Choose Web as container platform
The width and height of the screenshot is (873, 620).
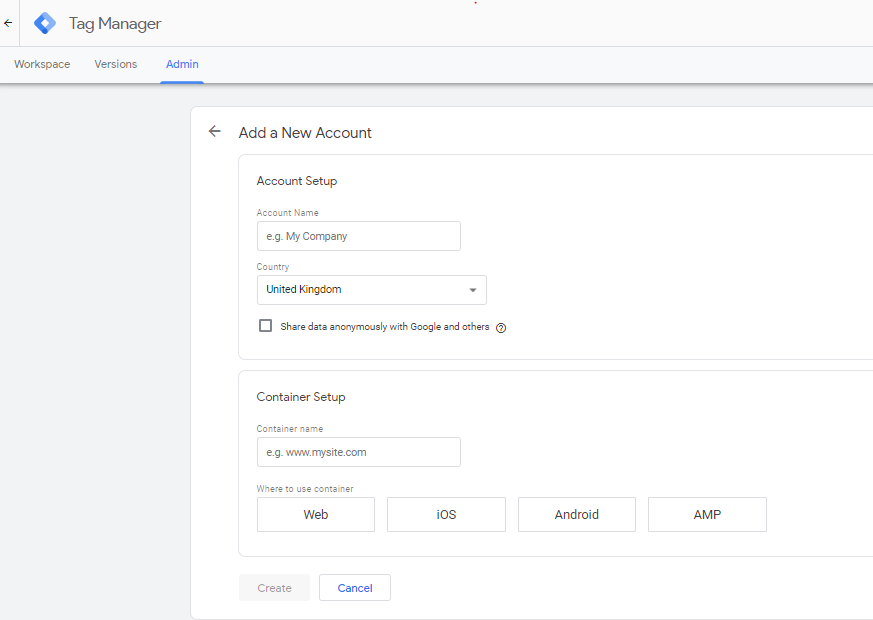pos(316,514)
